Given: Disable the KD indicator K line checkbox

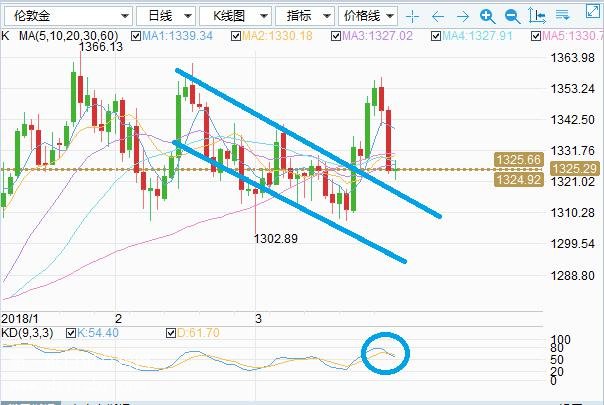Looking at the screenshot, I should pyautogui.click(x=71, y=333).
